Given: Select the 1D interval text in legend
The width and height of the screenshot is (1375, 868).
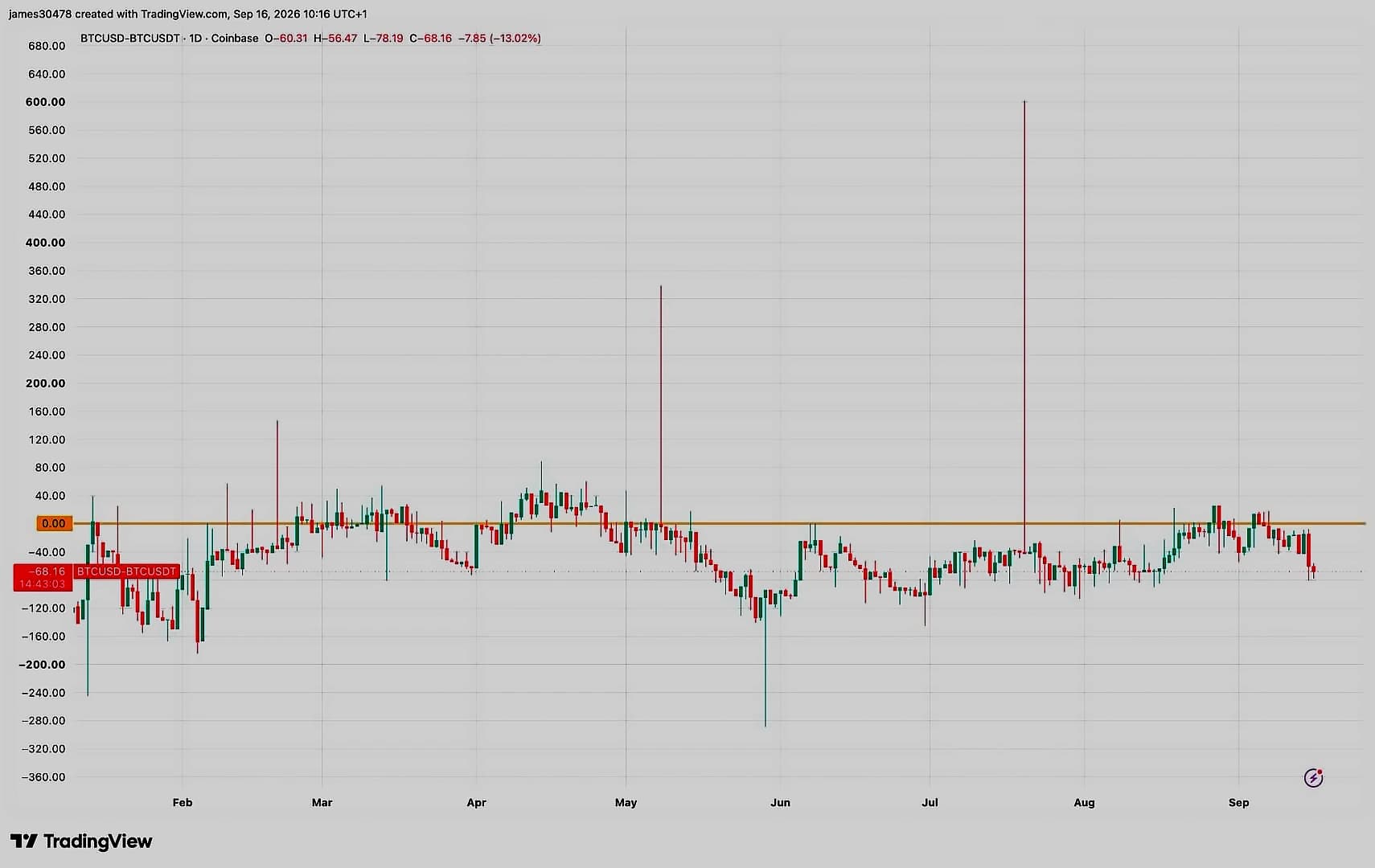Looking at the screenshot, I should click(x=195, y=38).
